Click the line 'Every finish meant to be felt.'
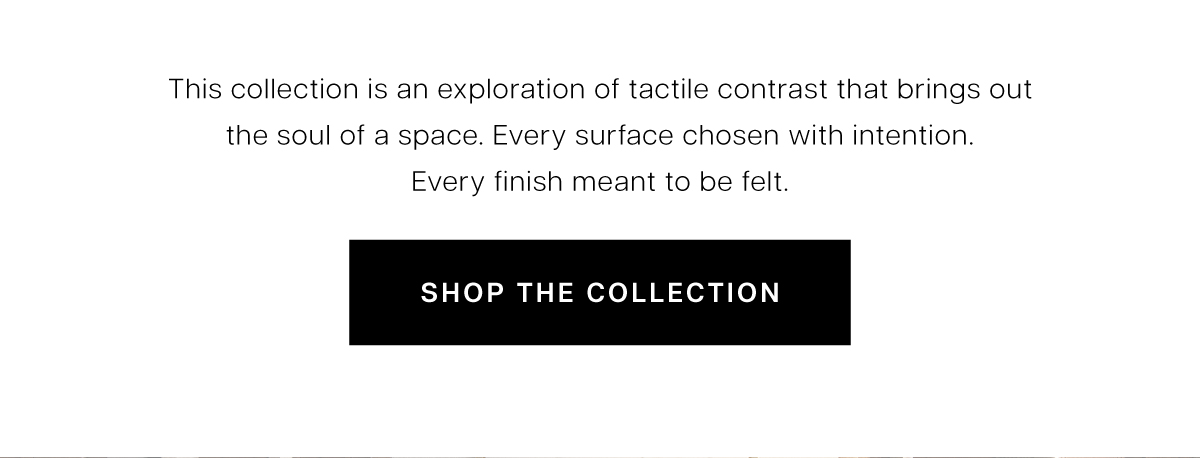This screenshot has width=1200, height=458. 600,183
